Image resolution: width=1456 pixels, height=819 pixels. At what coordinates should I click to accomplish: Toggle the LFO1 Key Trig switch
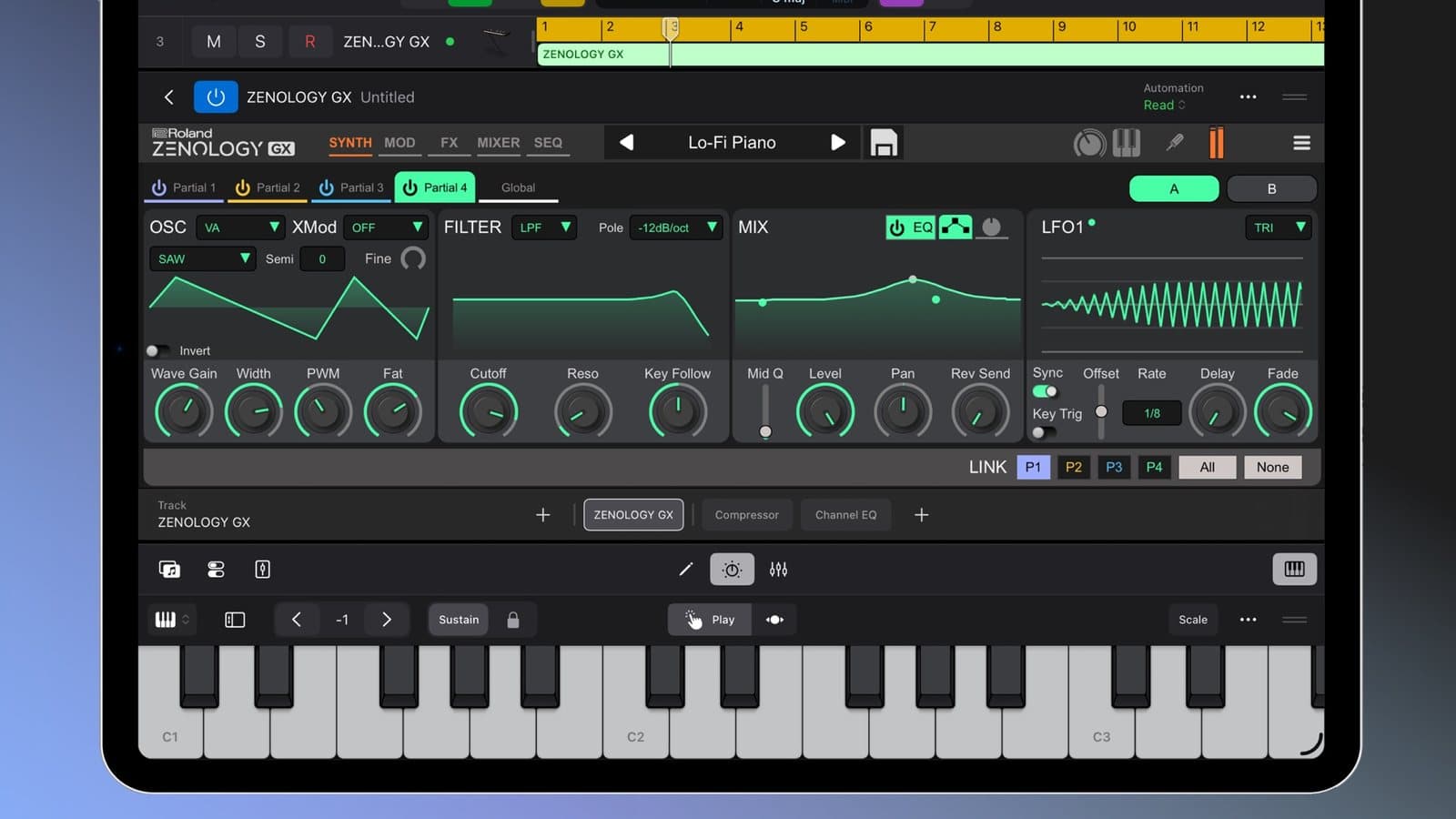pyautogui.click(x=1043, y=432)
